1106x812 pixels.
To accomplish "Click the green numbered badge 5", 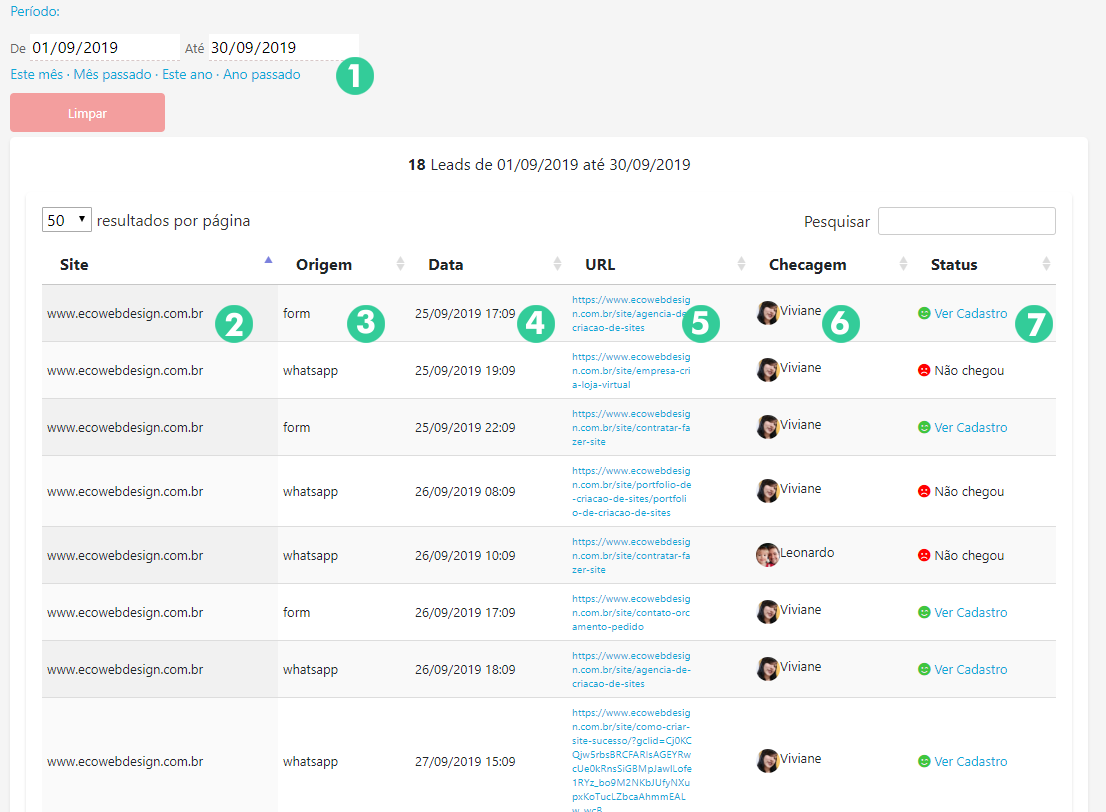I will [x=699, y=322].
